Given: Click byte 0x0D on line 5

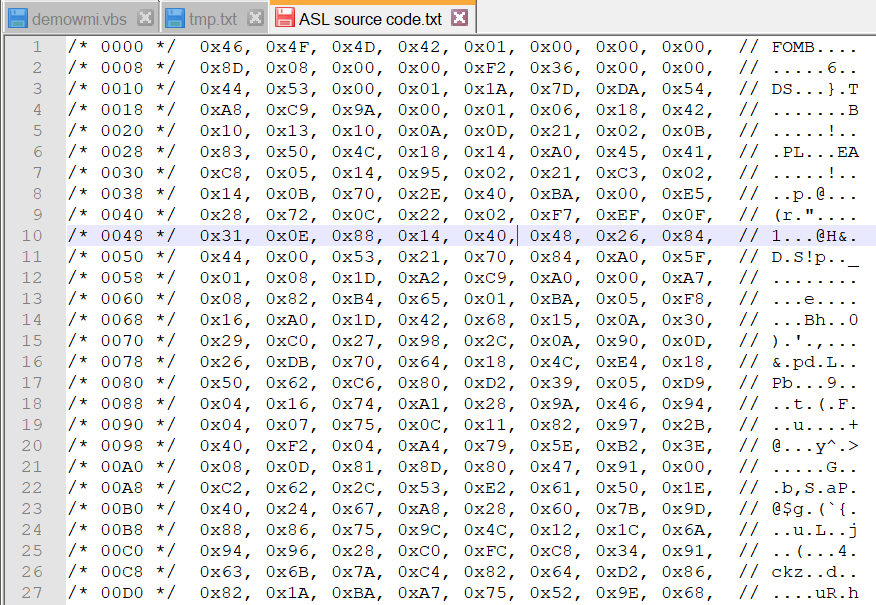Looking at the screenshot, I should click(x=485, y=131).
